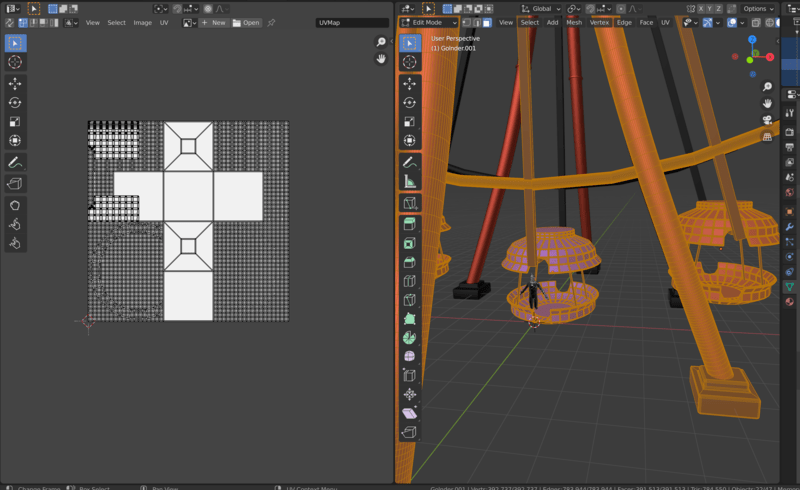Choose the UV Grab sculpt tool

[x=15, y=205]
